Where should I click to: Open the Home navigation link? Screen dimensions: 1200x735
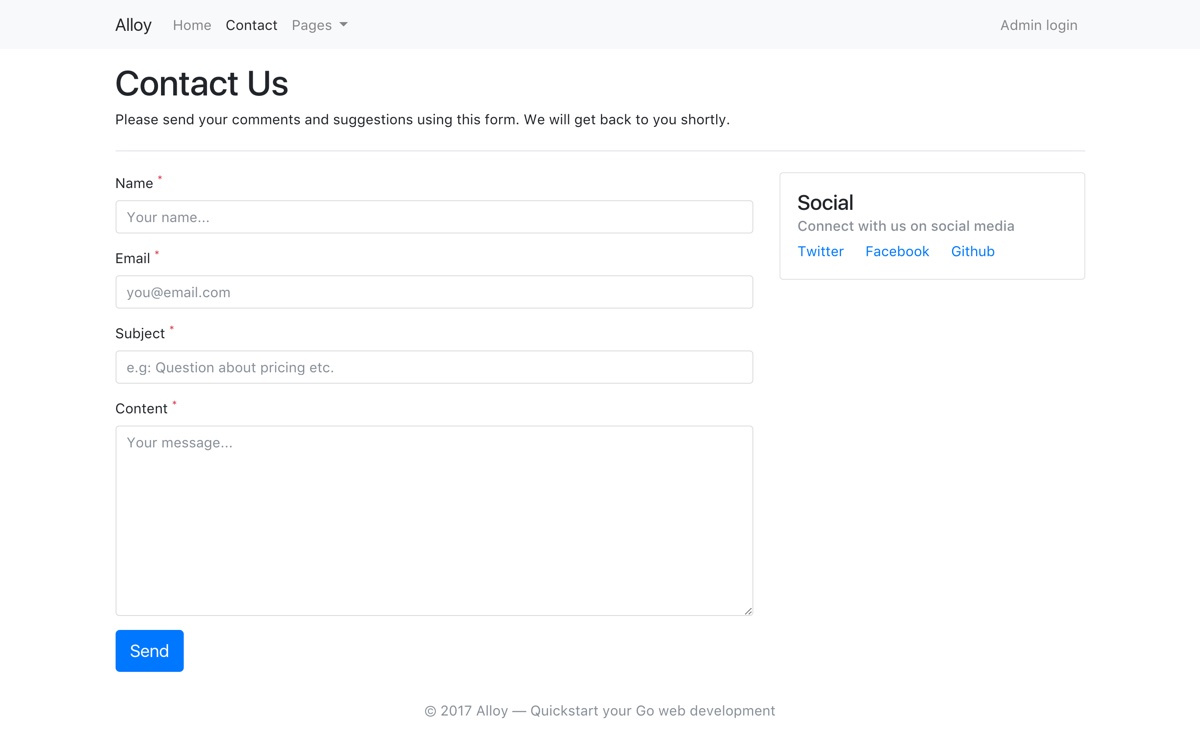click(x=192, y=25)
